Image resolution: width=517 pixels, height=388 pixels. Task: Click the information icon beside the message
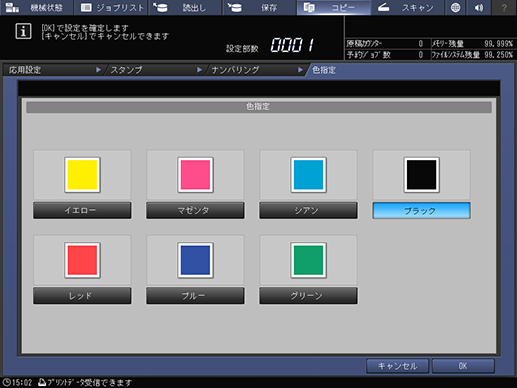(x=23, y=31)
